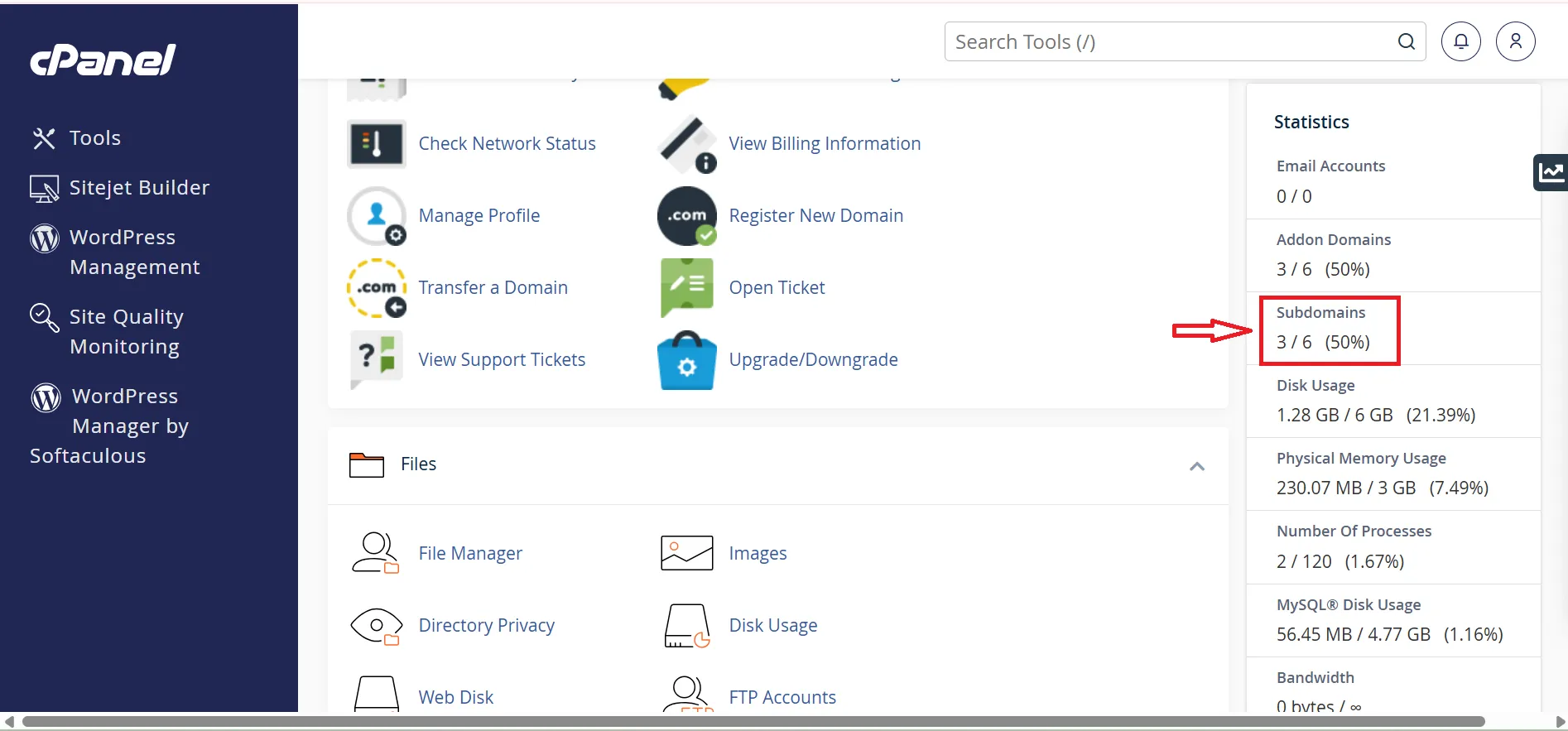This screenshot has height=731, width=1568.
Task: Click the notifications bell icon
Action: [1460, 41]
